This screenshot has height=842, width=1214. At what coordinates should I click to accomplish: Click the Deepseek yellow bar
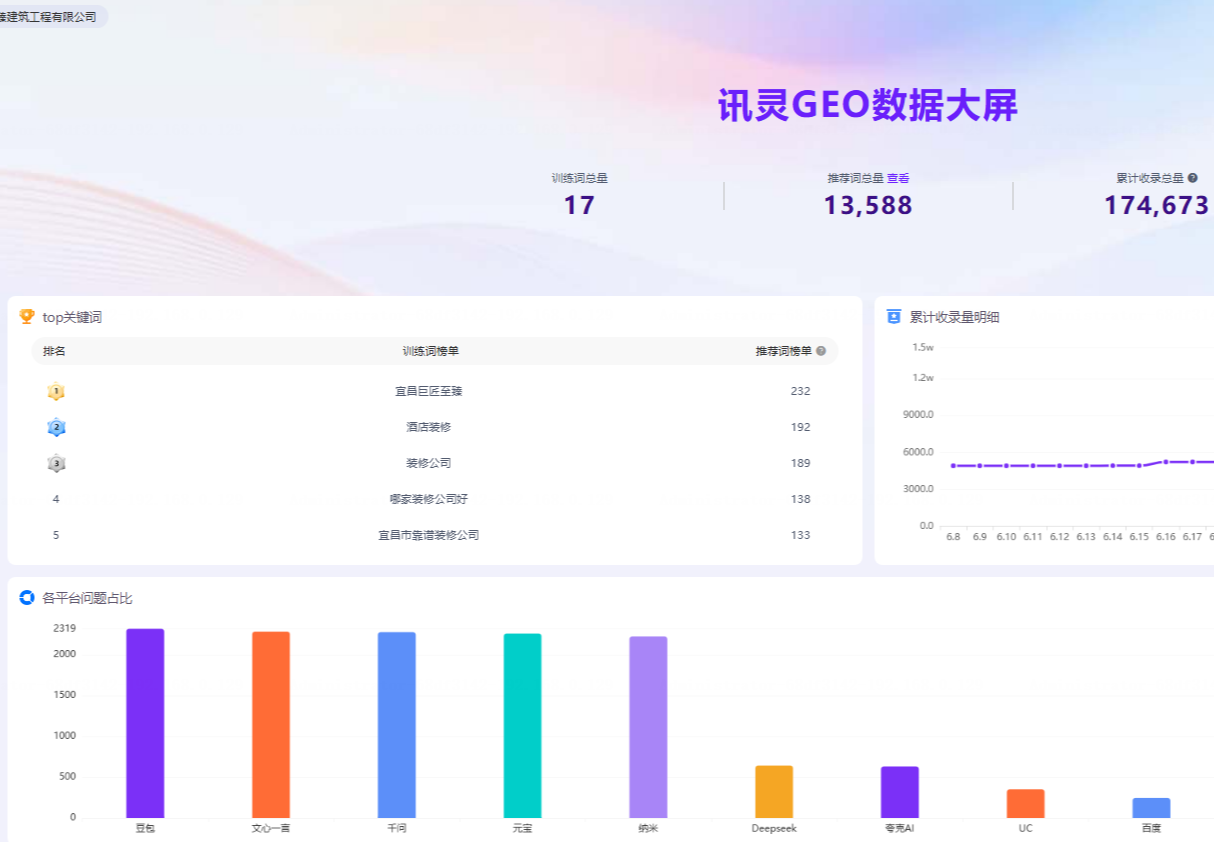pyautogui.click(x=774, y=792)
